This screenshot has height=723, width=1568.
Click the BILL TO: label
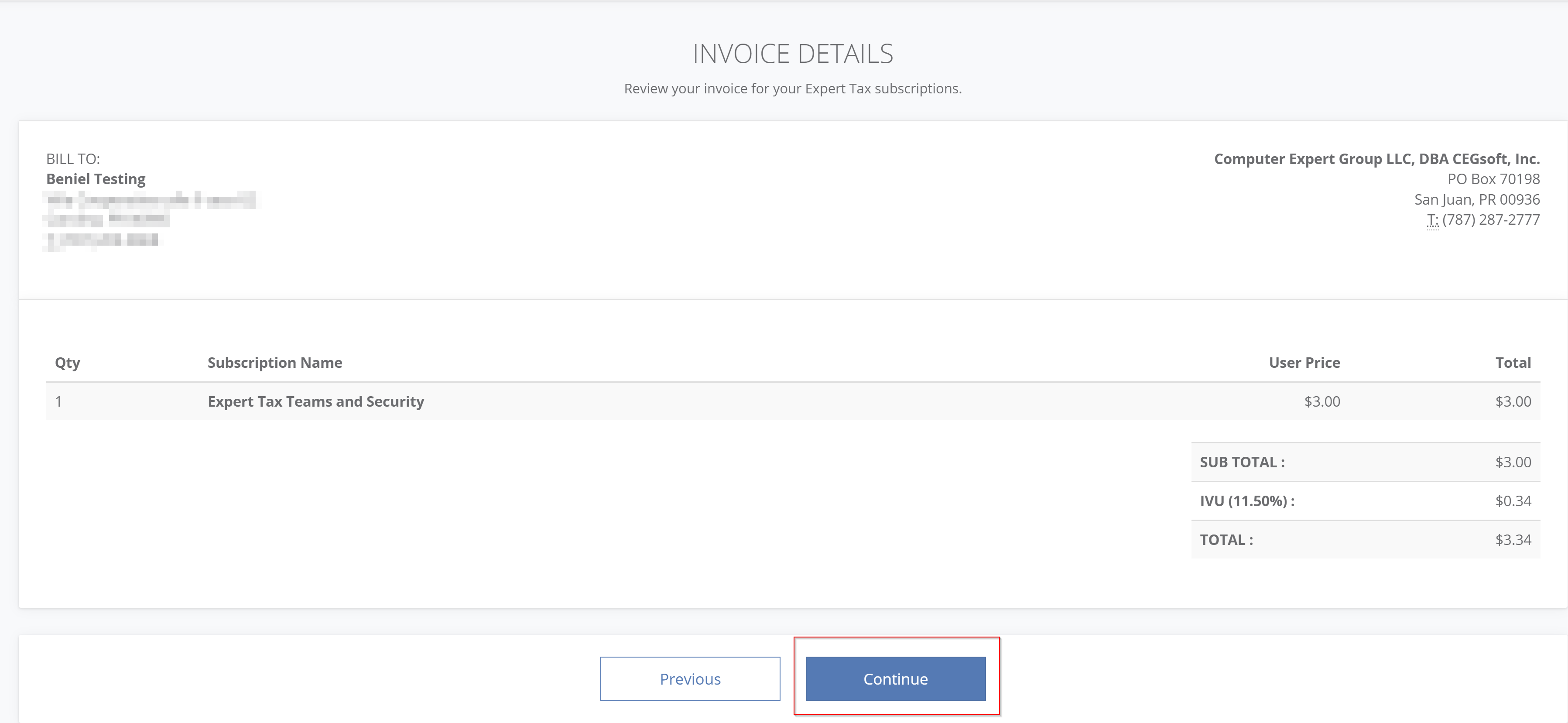73,159
